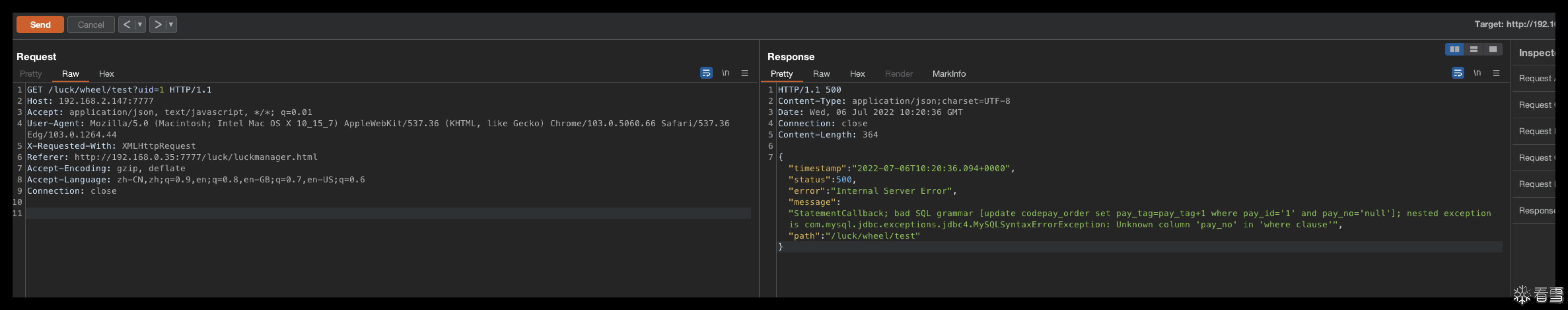Select combined tabbed layout icon
Viewport: 1568px width, 310px height.
(1492, 49)
